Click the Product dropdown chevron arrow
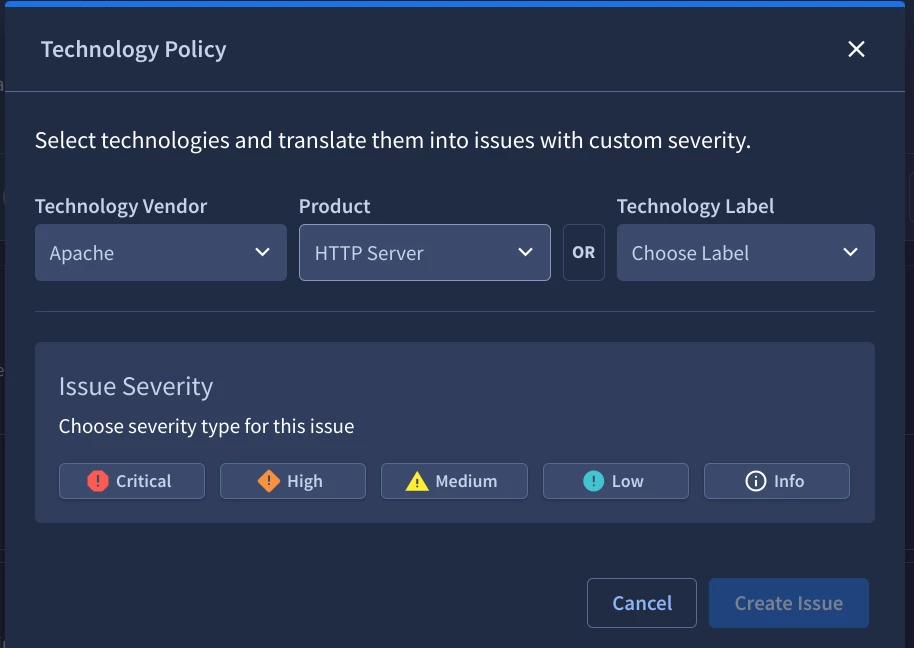Image resolution: width=914 pixels, height=648 pixels. [526, 252]
